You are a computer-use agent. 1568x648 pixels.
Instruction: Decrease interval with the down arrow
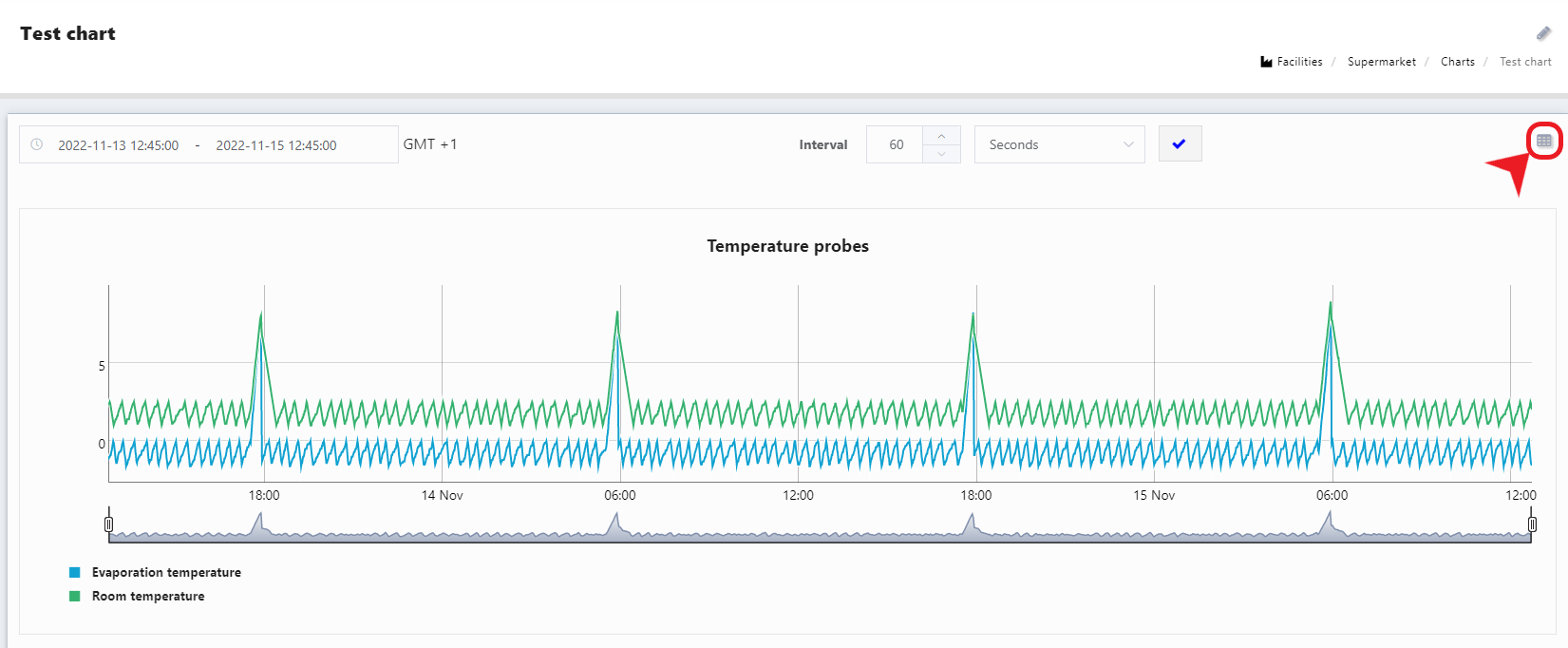click(941, 154)
